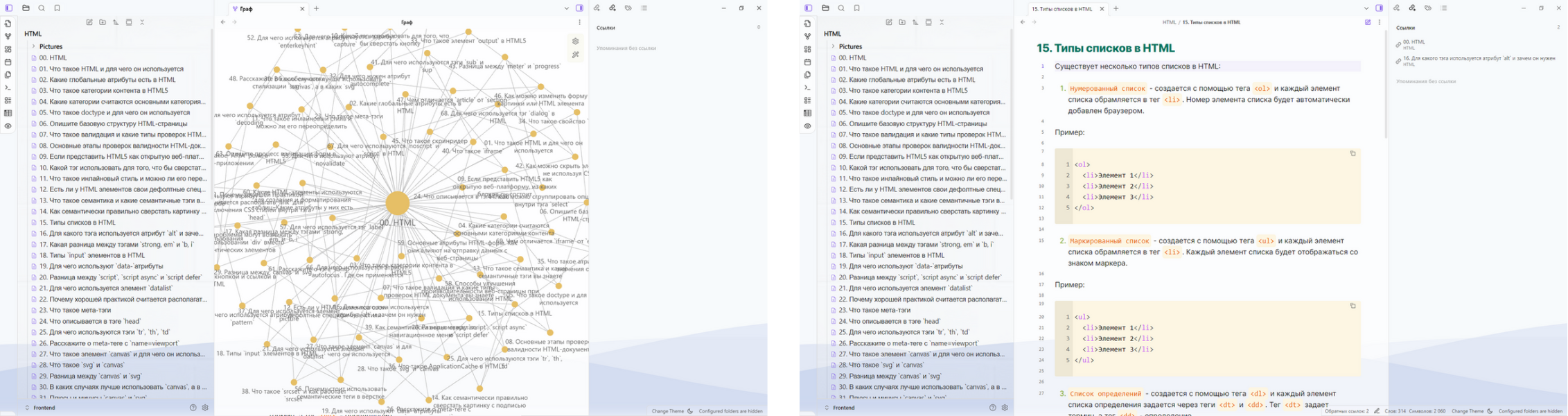This screenshot has width=1568, height=416.
Task: Select the Граф tab
Action: 267,9
